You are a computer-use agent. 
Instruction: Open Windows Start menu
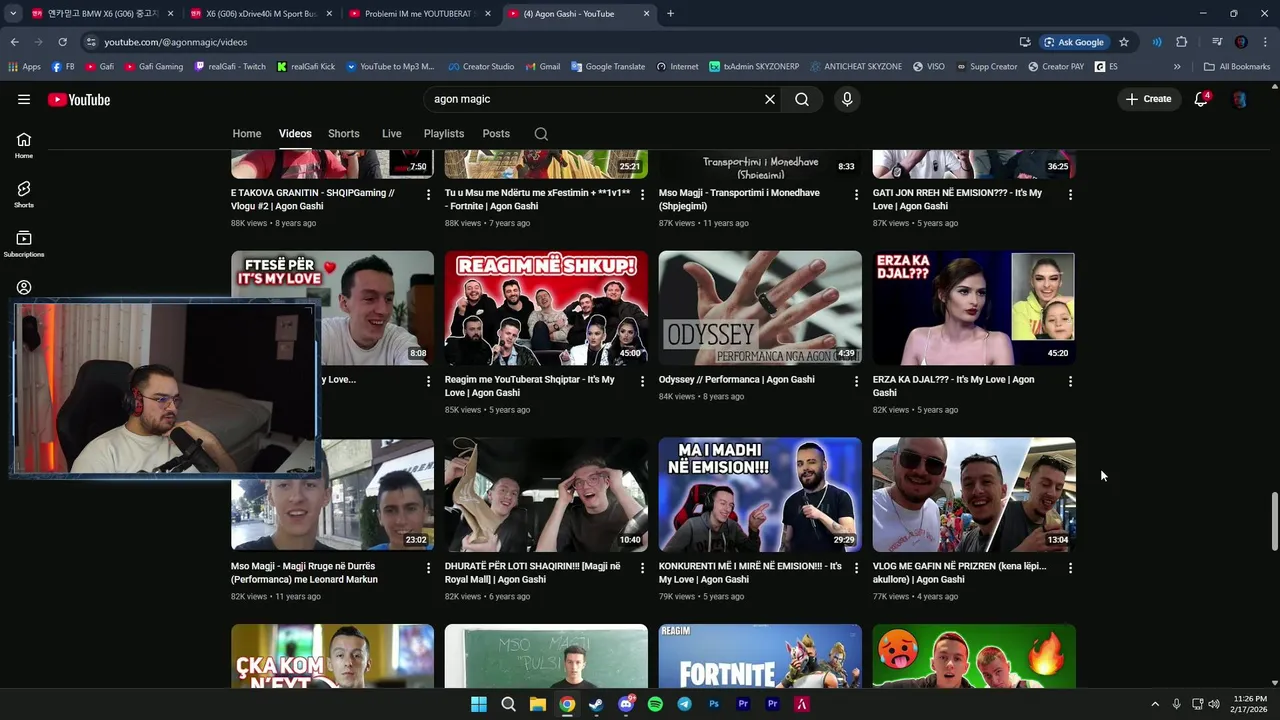pyautogui.click(x=479, y=704)
